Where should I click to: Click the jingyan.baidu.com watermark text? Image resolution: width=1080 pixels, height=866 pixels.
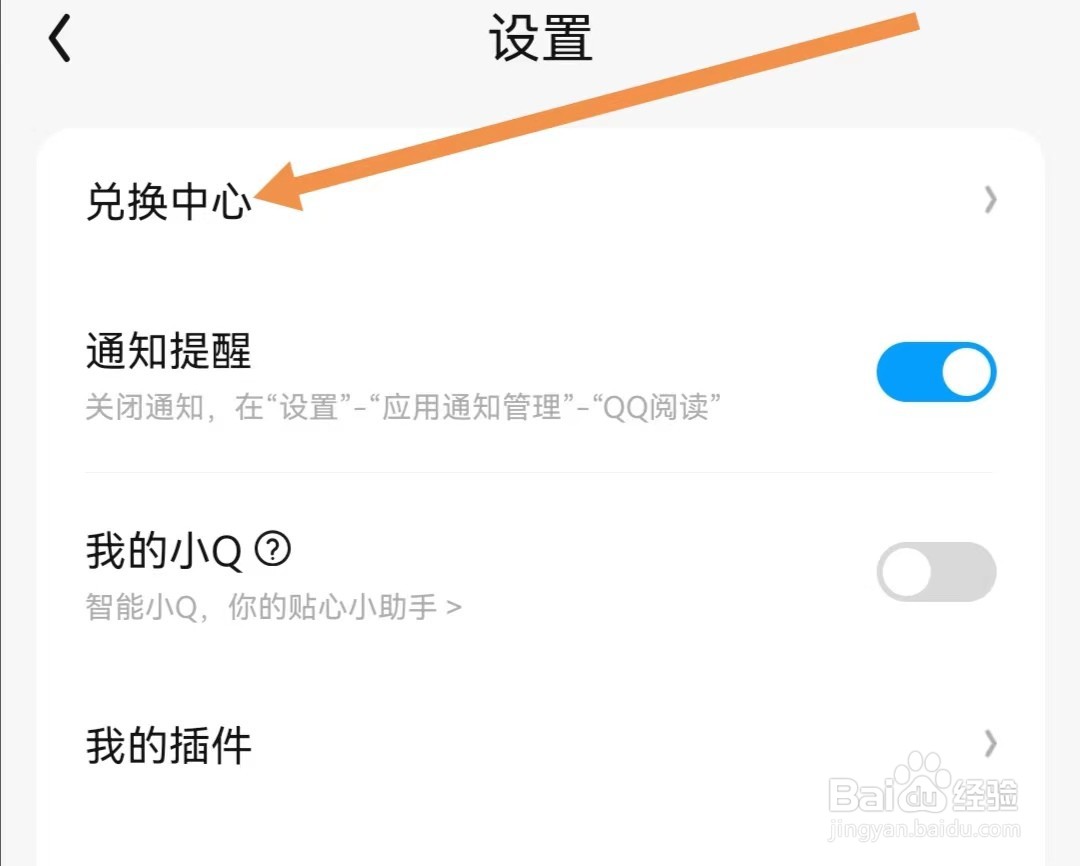tap(923, 829)
